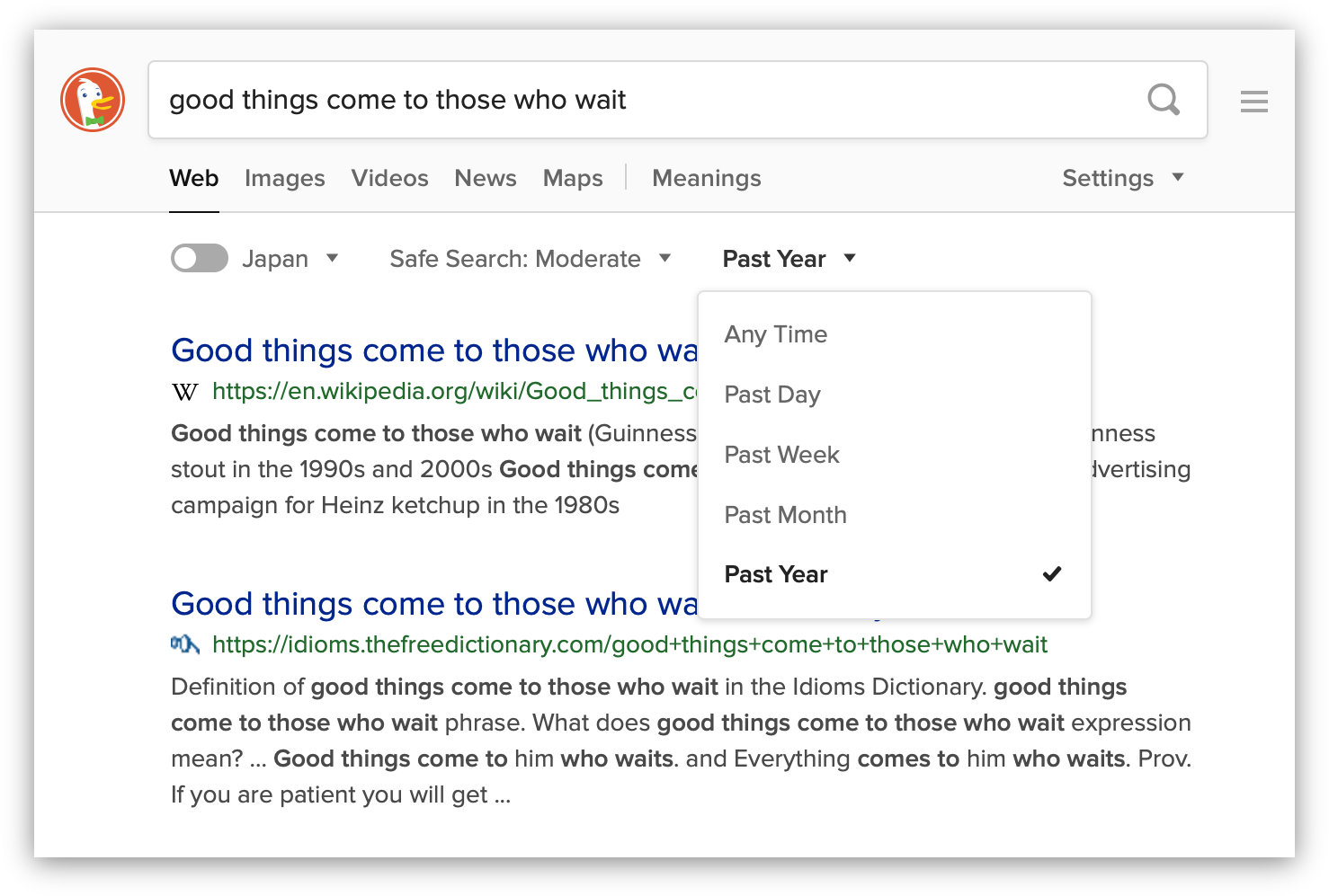
Task: Select the Past Month option
Action: (x=785, y=515)
